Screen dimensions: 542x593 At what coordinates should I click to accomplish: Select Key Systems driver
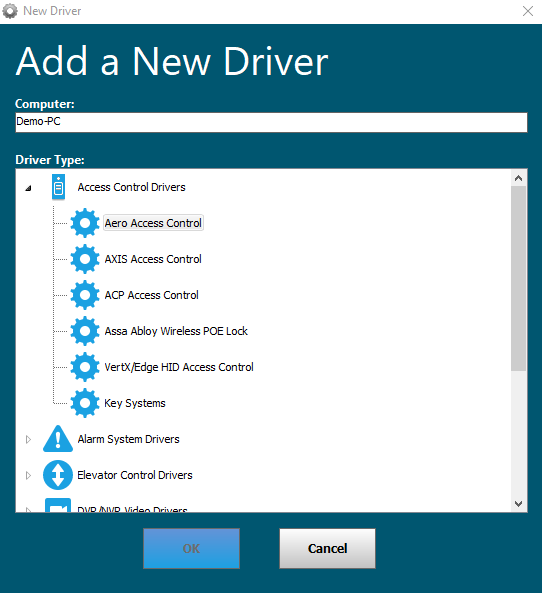(135, 403)
